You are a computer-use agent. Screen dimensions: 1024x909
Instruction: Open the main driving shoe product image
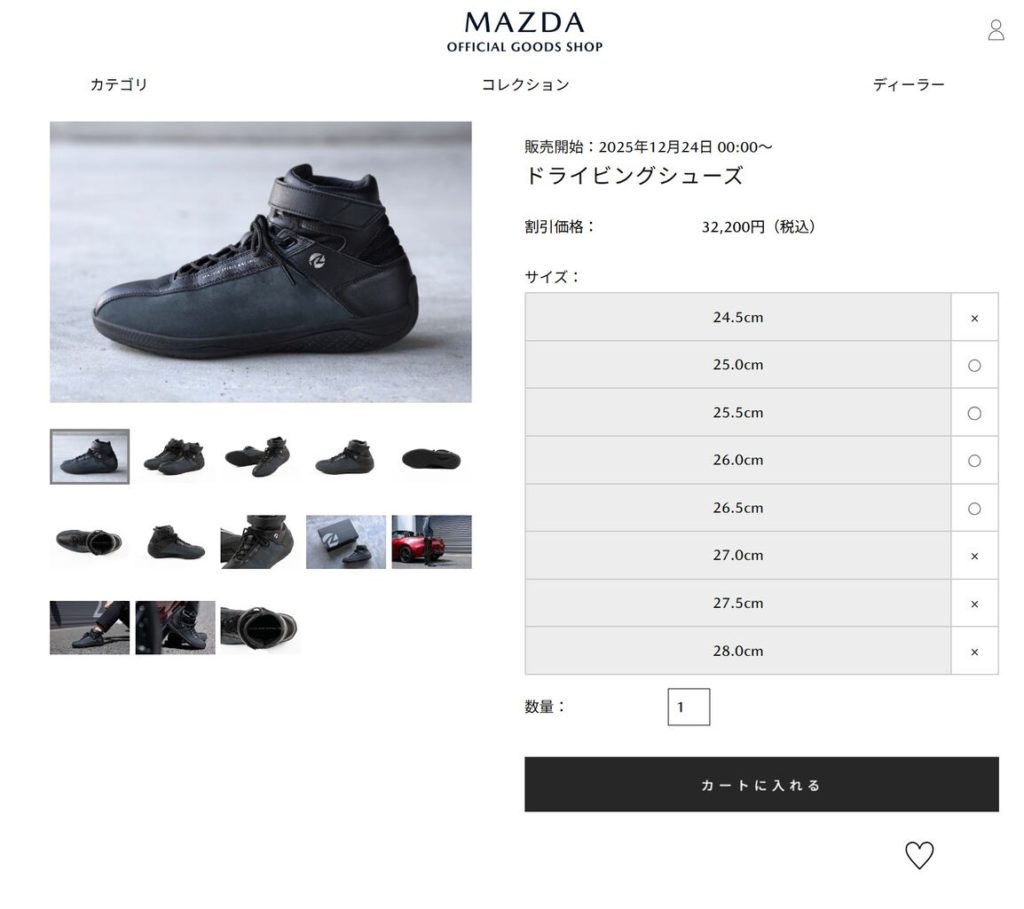[261, 261]
